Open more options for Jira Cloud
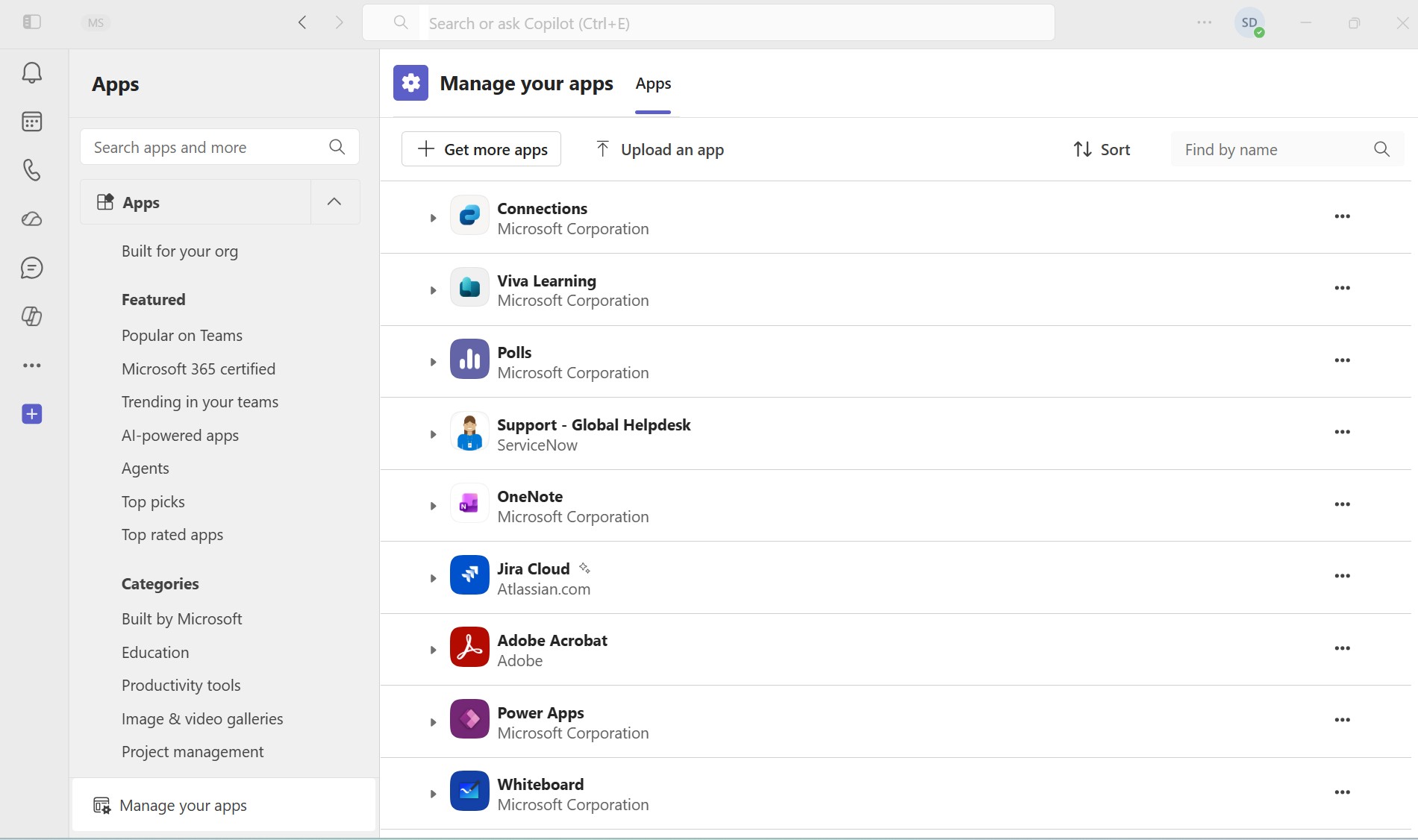Screen dimensions: 1418x840 click(x=1342, y=576)
